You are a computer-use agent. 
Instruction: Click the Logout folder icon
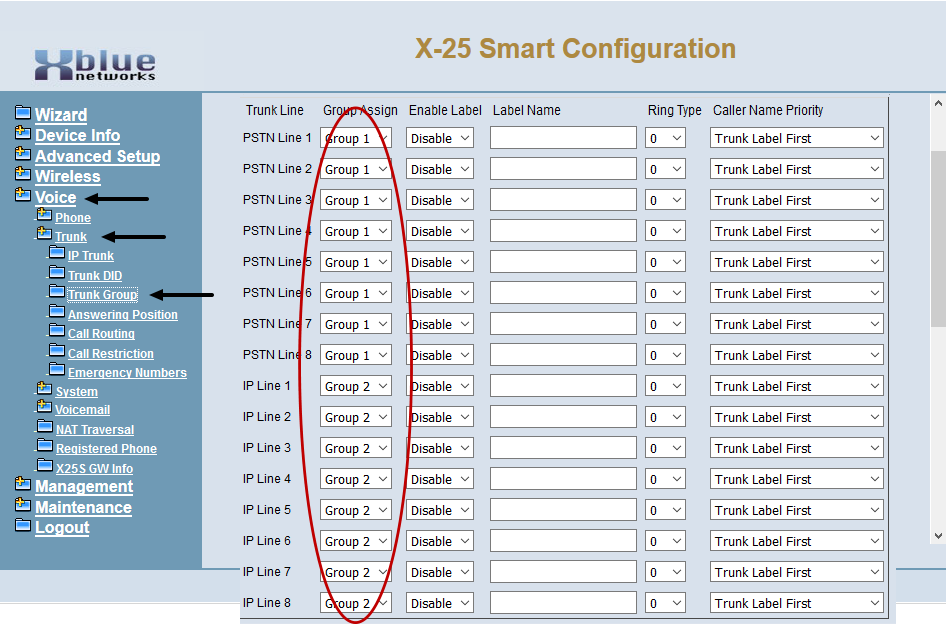(23, 526)
